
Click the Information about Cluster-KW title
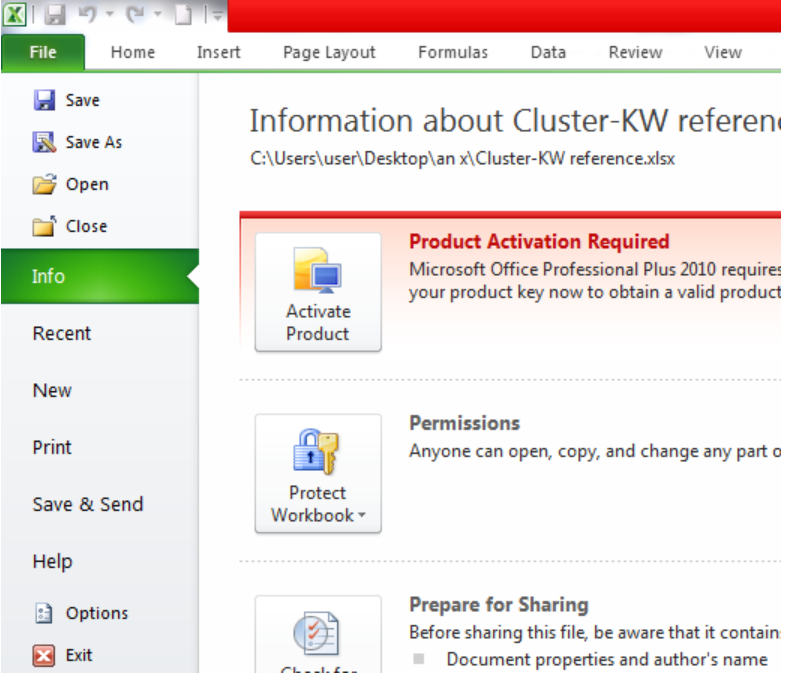515,121
